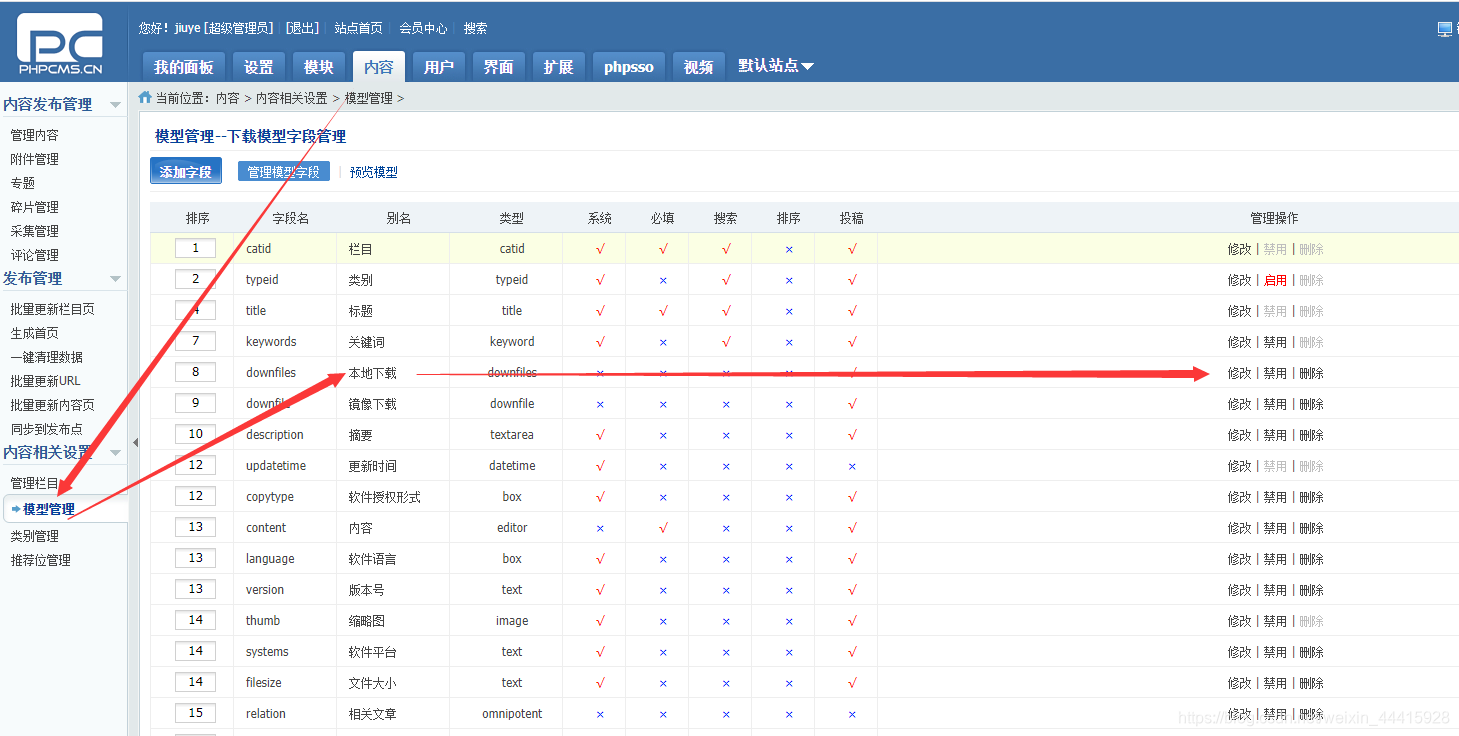The image size is (1459, 736).
Task: Collapse the left sidebar with the arrow handle
Action: click(135, 442)
